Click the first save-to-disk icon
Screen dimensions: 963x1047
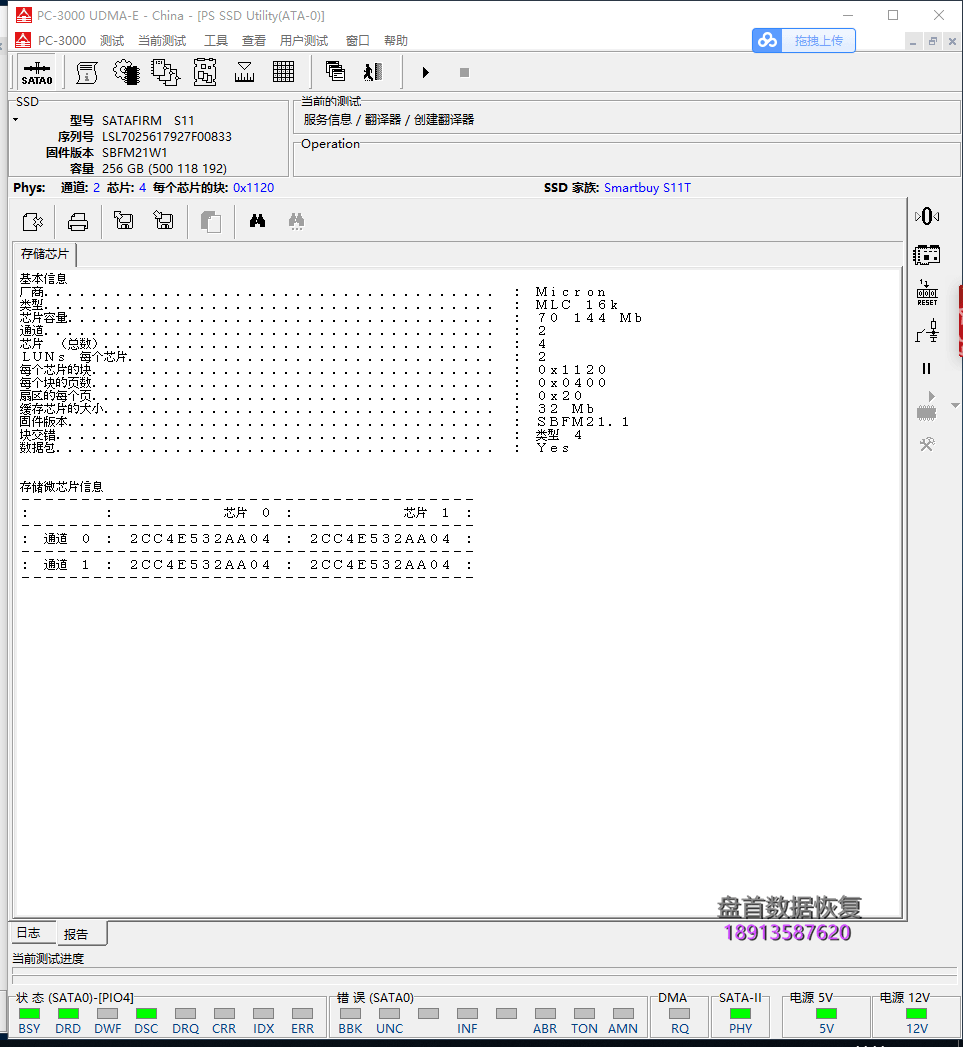(124, 221)
